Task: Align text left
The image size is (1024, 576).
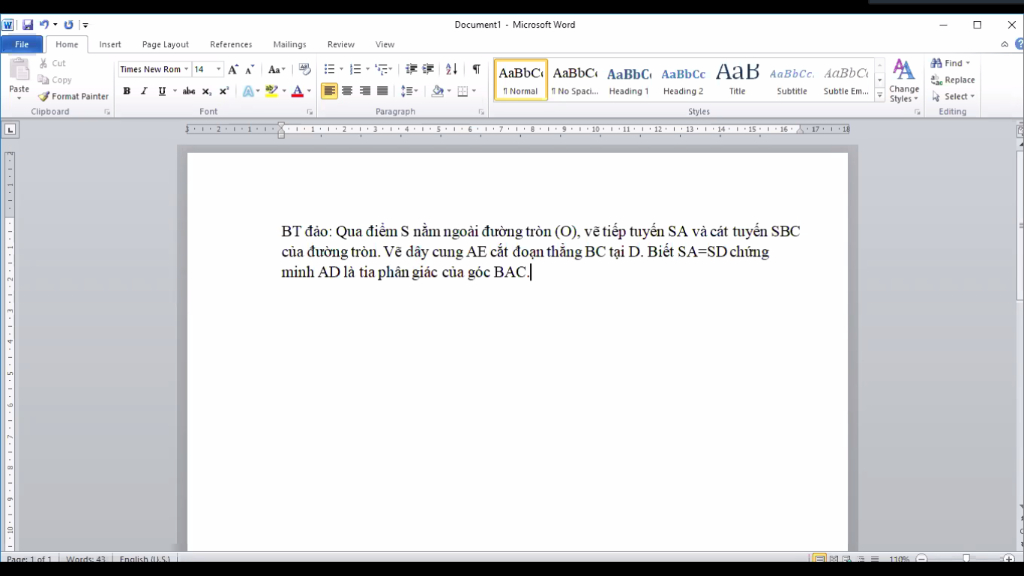Action: [329, 91]
